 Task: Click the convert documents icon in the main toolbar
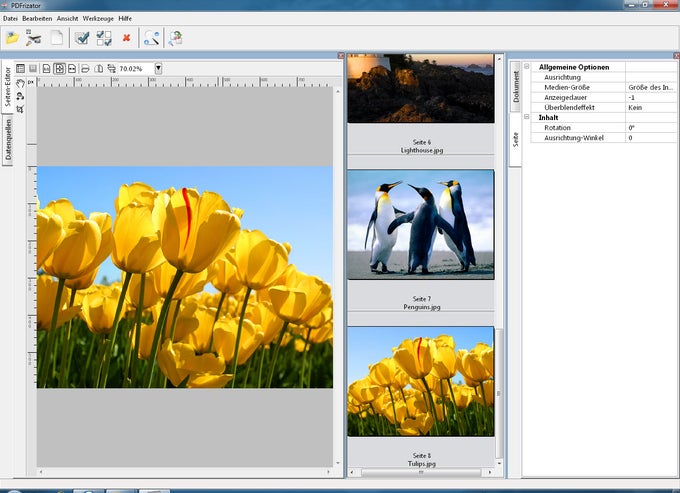coord(175,38)
